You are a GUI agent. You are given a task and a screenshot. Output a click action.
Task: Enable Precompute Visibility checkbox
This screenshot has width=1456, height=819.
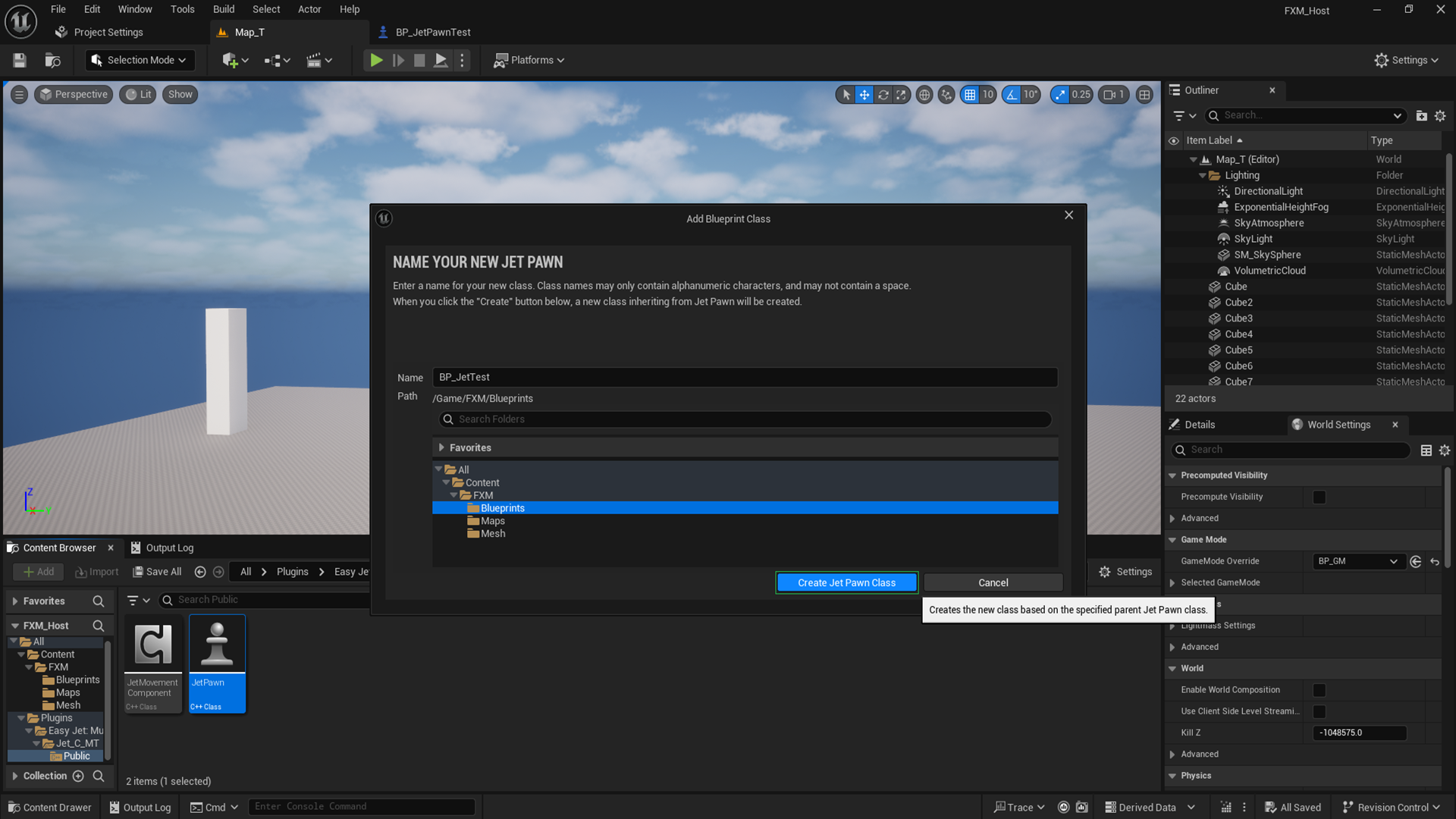[x=1319, y=497]
